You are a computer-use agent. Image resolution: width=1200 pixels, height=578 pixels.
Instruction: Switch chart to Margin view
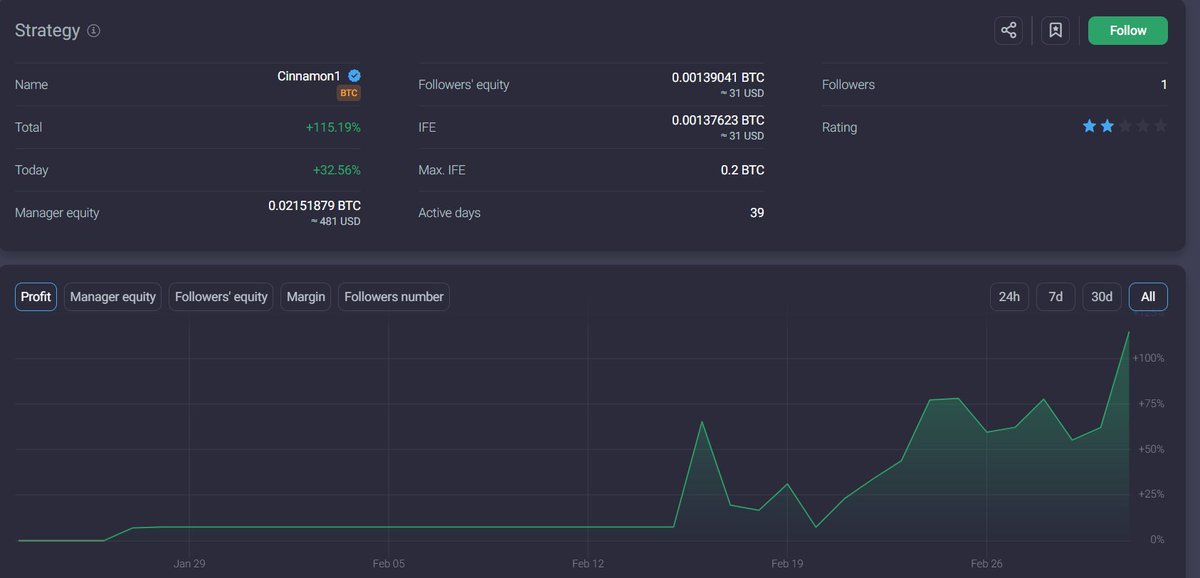[x=306, y=297]
